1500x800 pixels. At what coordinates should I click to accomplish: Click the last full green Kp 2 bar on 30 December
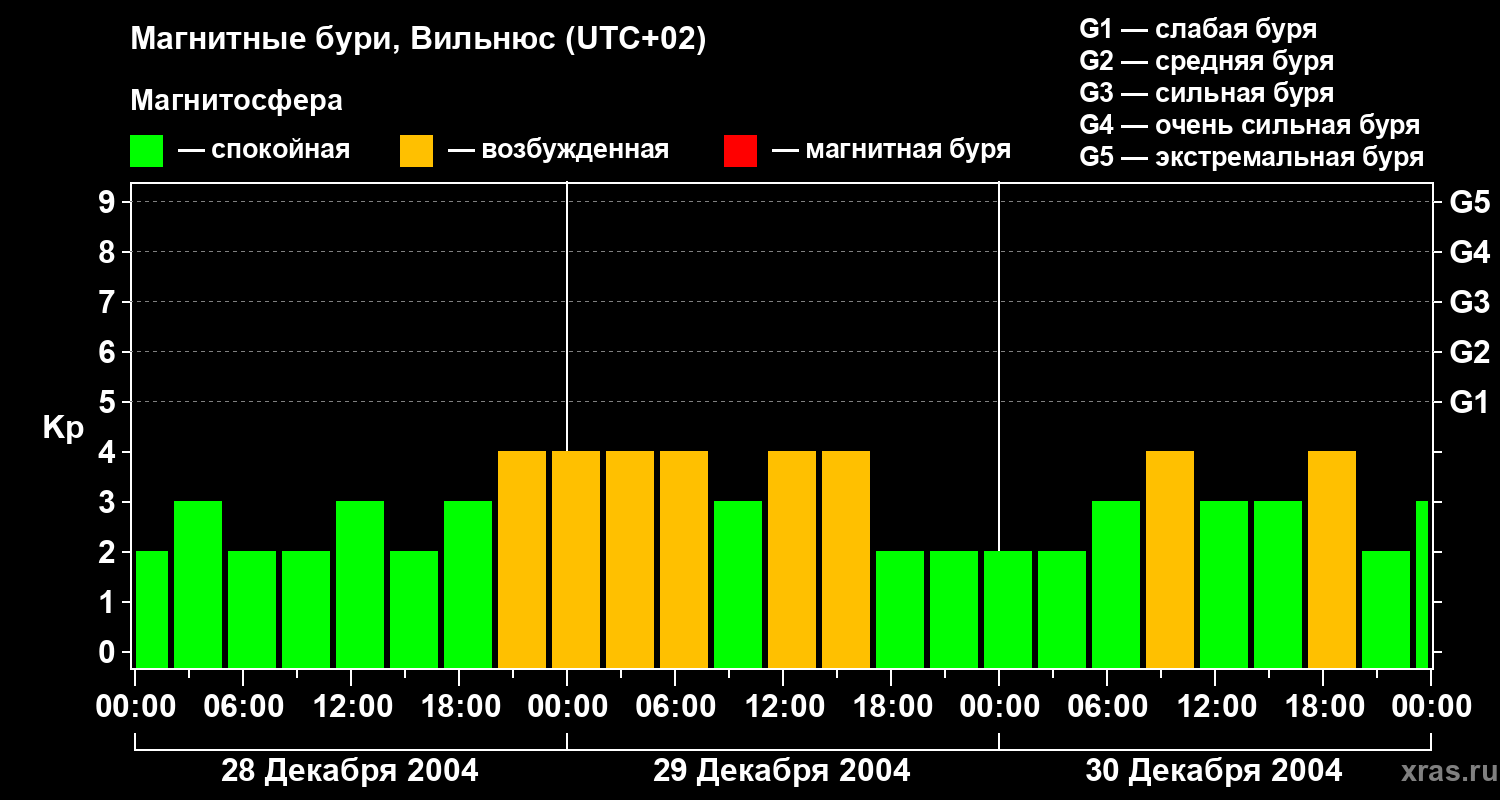coord(1386,610)
